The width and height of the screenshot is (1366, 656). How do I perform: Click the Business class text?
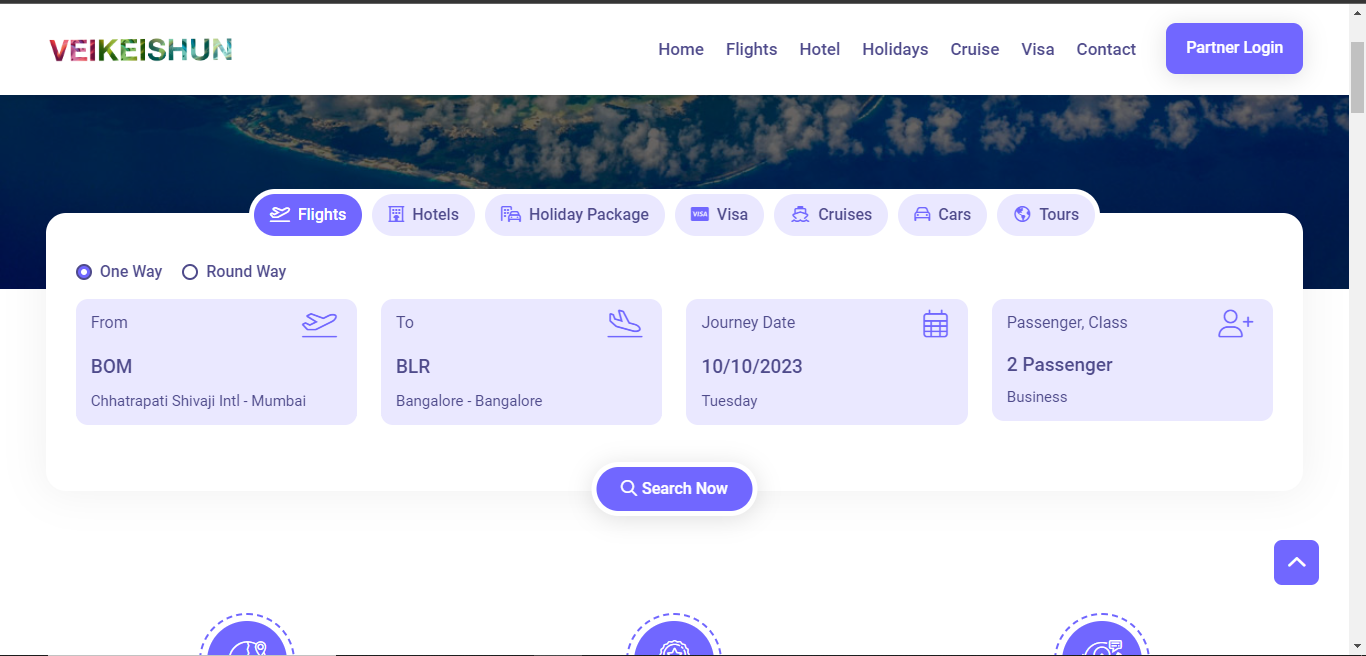tap(1037, 397)
